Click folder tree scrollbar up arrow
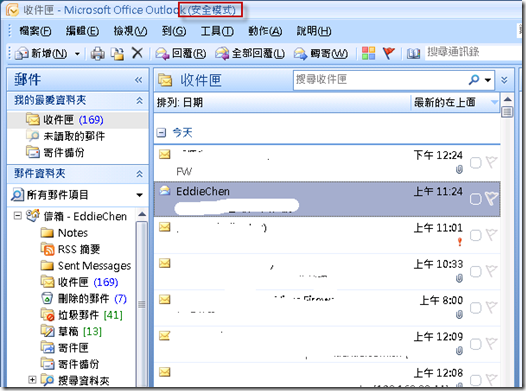Viewport: 526px width, 391px height. point(142,214)
